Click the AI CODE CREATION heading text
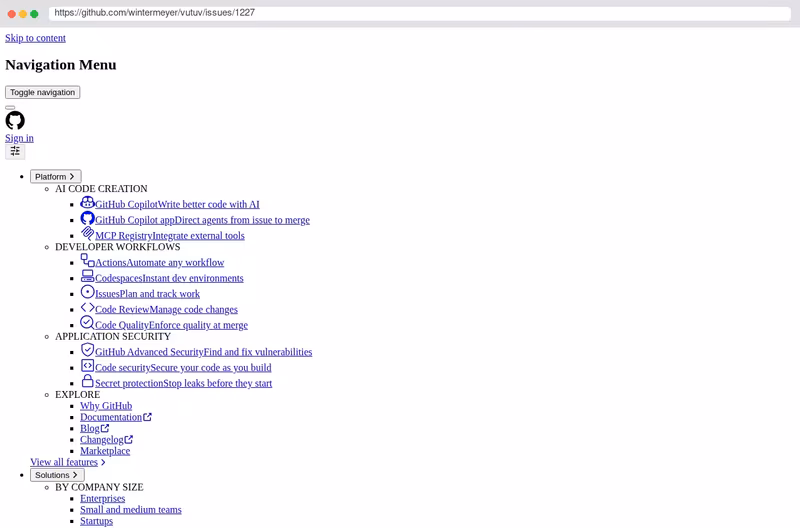Viewport: 800px width, 528px height. pyautogui.click(x=101, y=189)
